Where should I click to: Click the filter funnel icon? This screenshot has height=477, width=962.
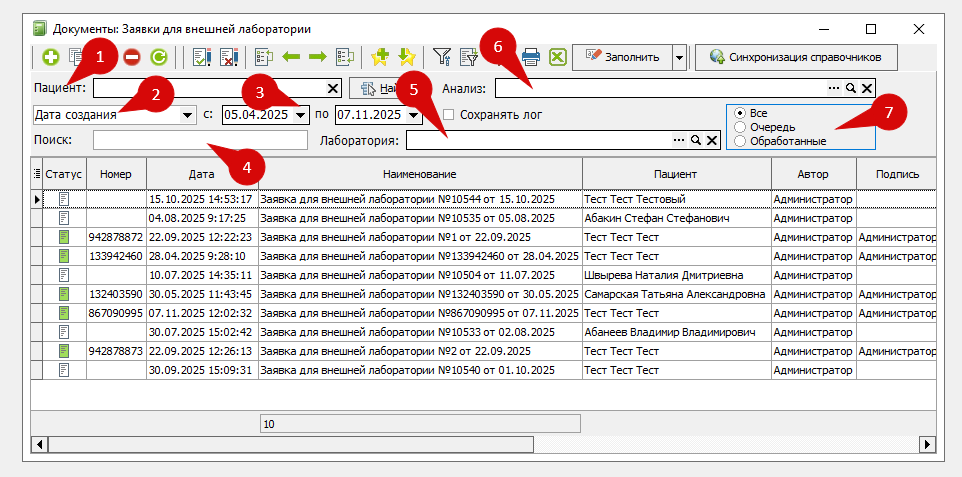pyautogui.click(x=441, y=58)
